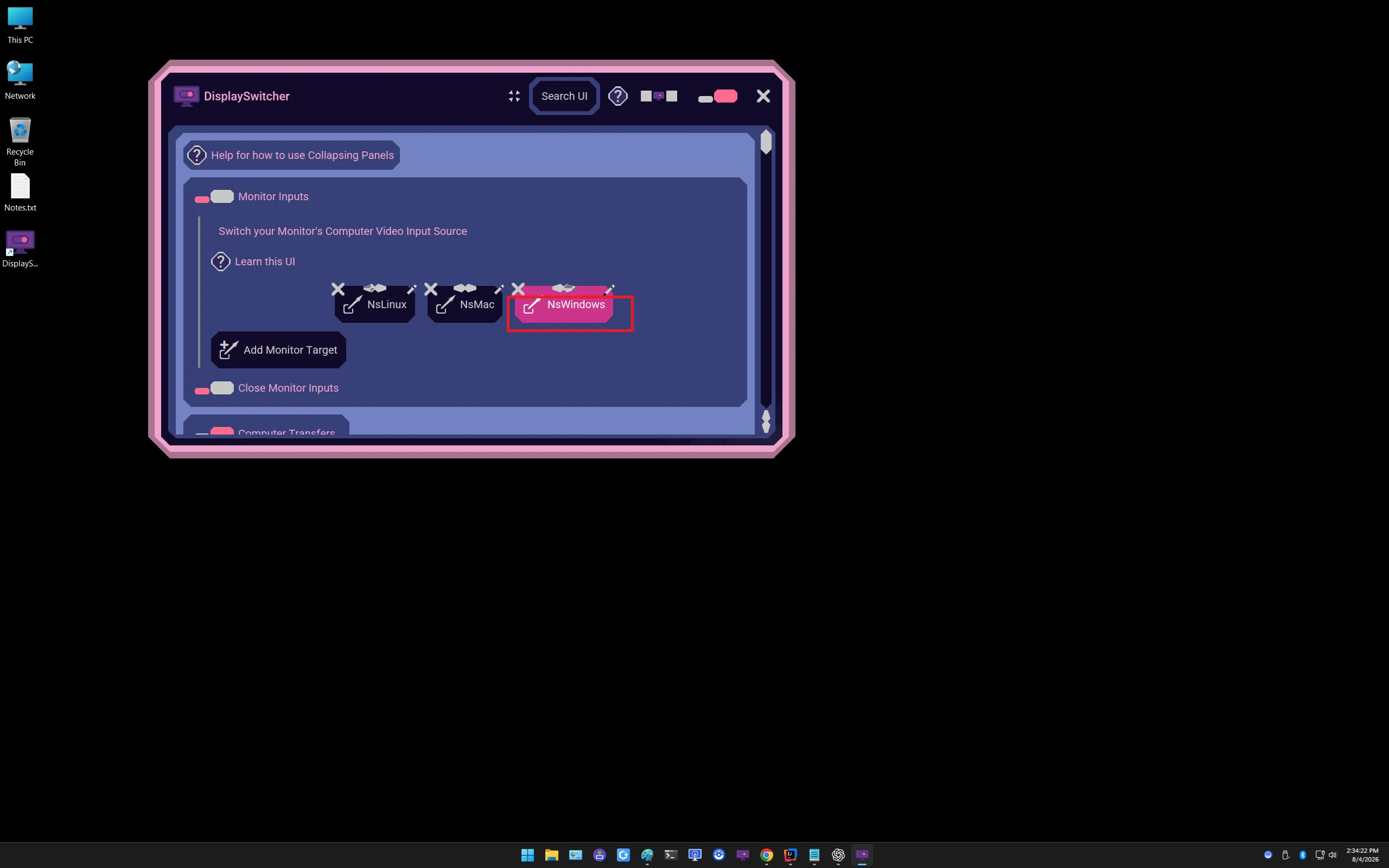The height and width of the screenshot is (868, 1389).
Task: Click the DisplaySwitcher logo in title bar
Action: 187,96
